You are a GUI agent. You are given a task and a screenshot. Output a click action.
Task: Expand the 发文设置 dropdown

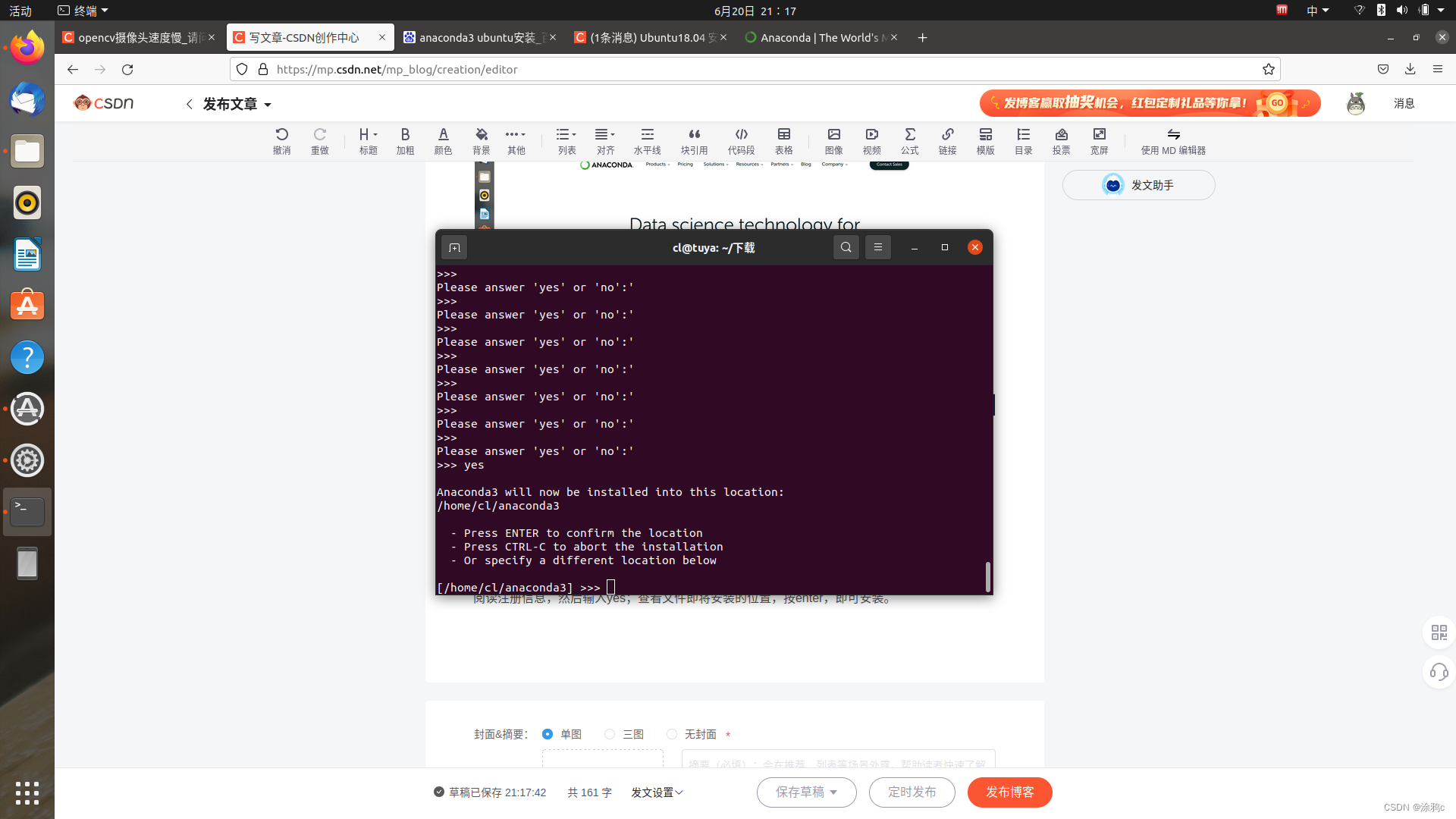point(657,792)
